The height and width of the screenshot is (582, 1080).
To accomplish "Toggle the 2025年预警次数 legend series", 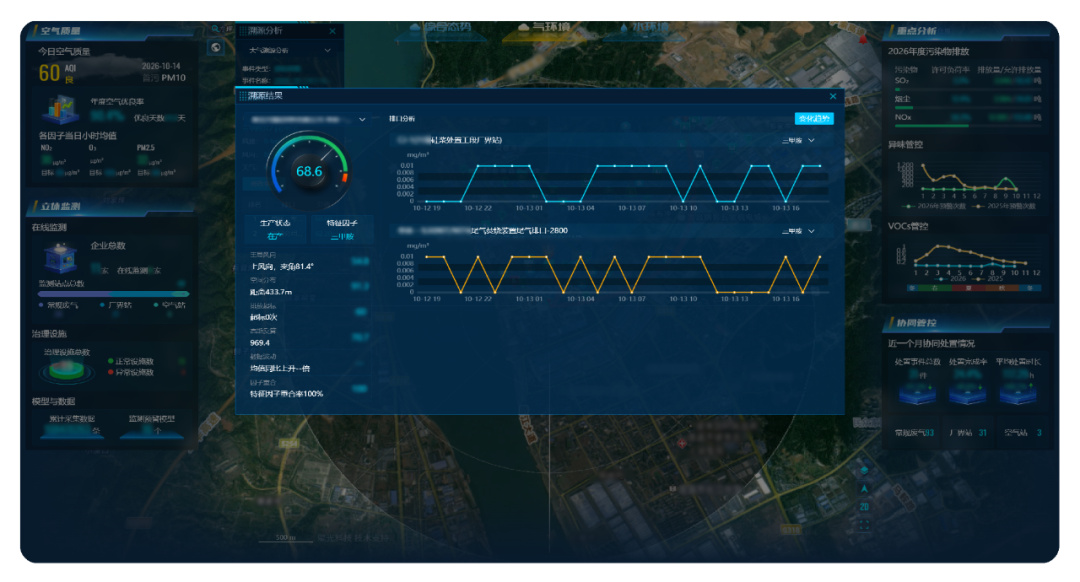I will click(x=1004, y=206).
